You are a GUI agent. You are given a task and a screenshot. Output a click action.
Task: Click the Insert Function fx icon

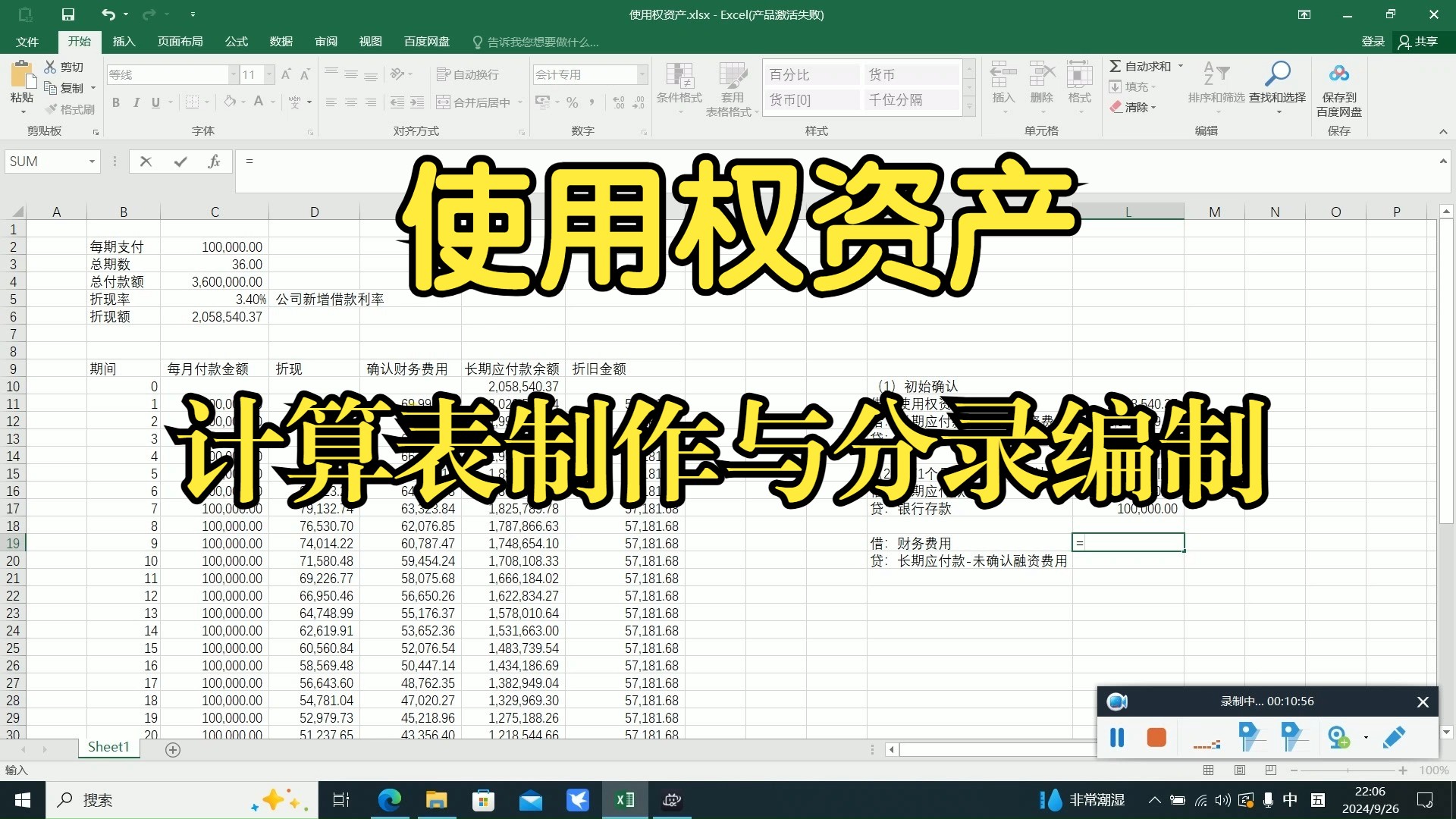[x=214, y=162]
